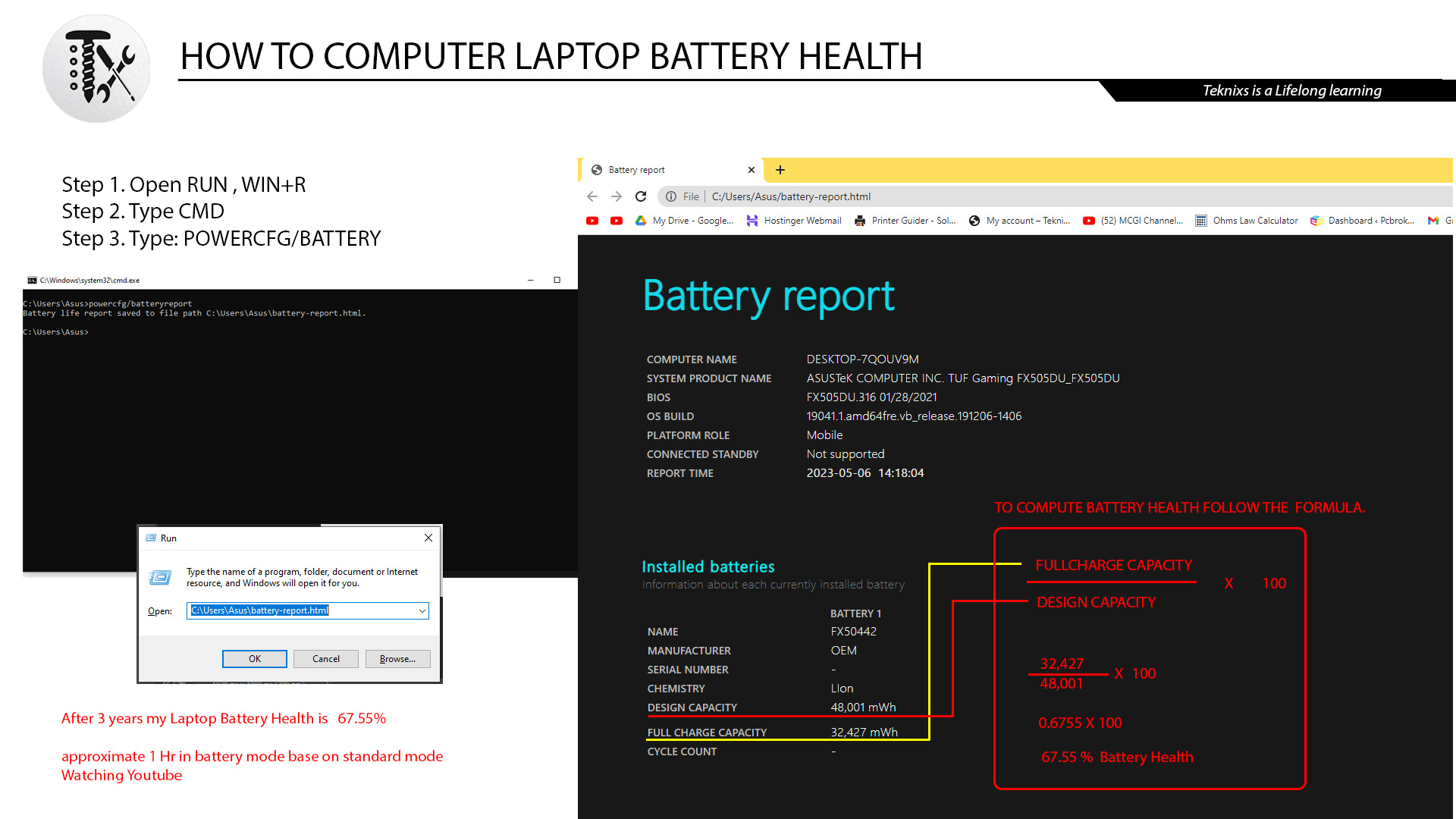1456x819 pixels.
Task: Reload the Battery report page
Action: click(x=641, y=196)
